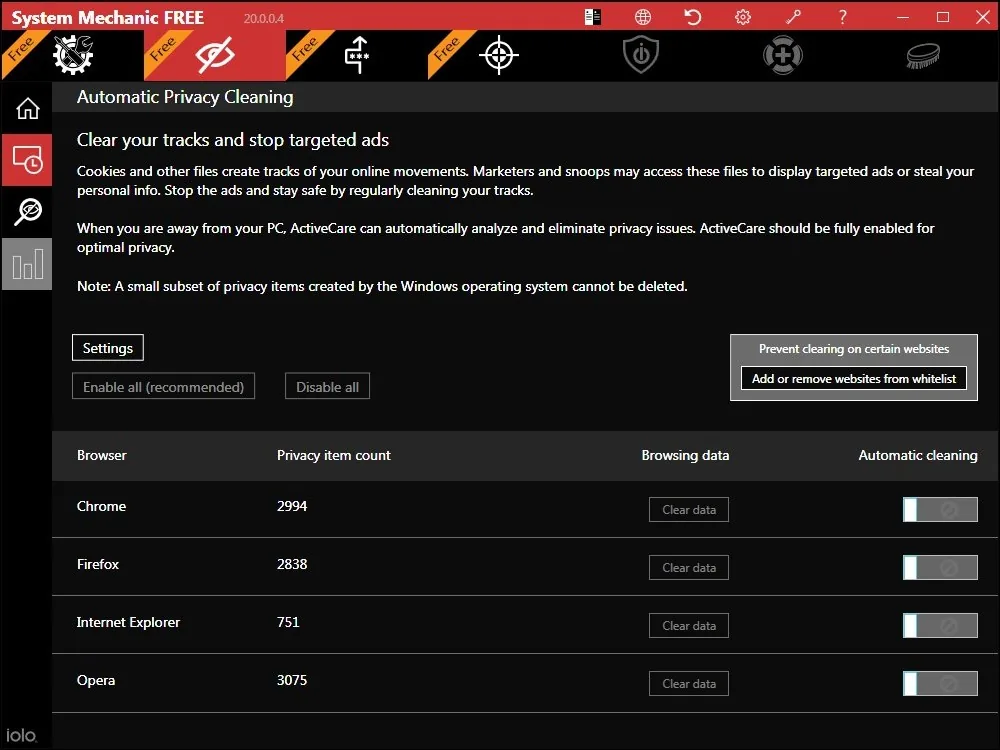This screenshot has height=750, width=1000.
Task: Open the magnifier eye scan sidebar icon
Action: point(27,212)
